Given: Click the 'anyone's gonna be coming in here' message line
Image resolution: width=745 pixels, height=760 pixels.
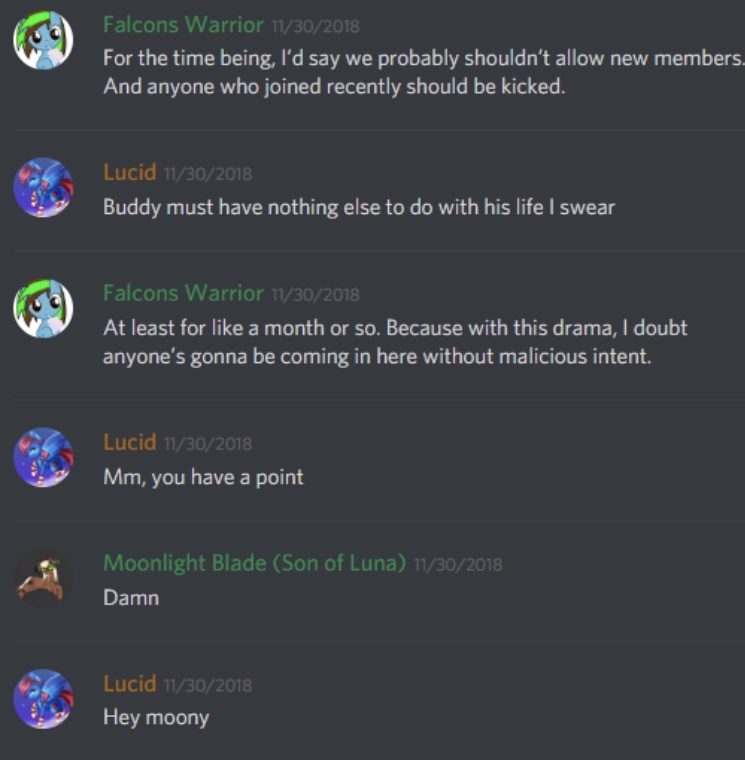Looking at the screenshot, I should coord(377,357).
